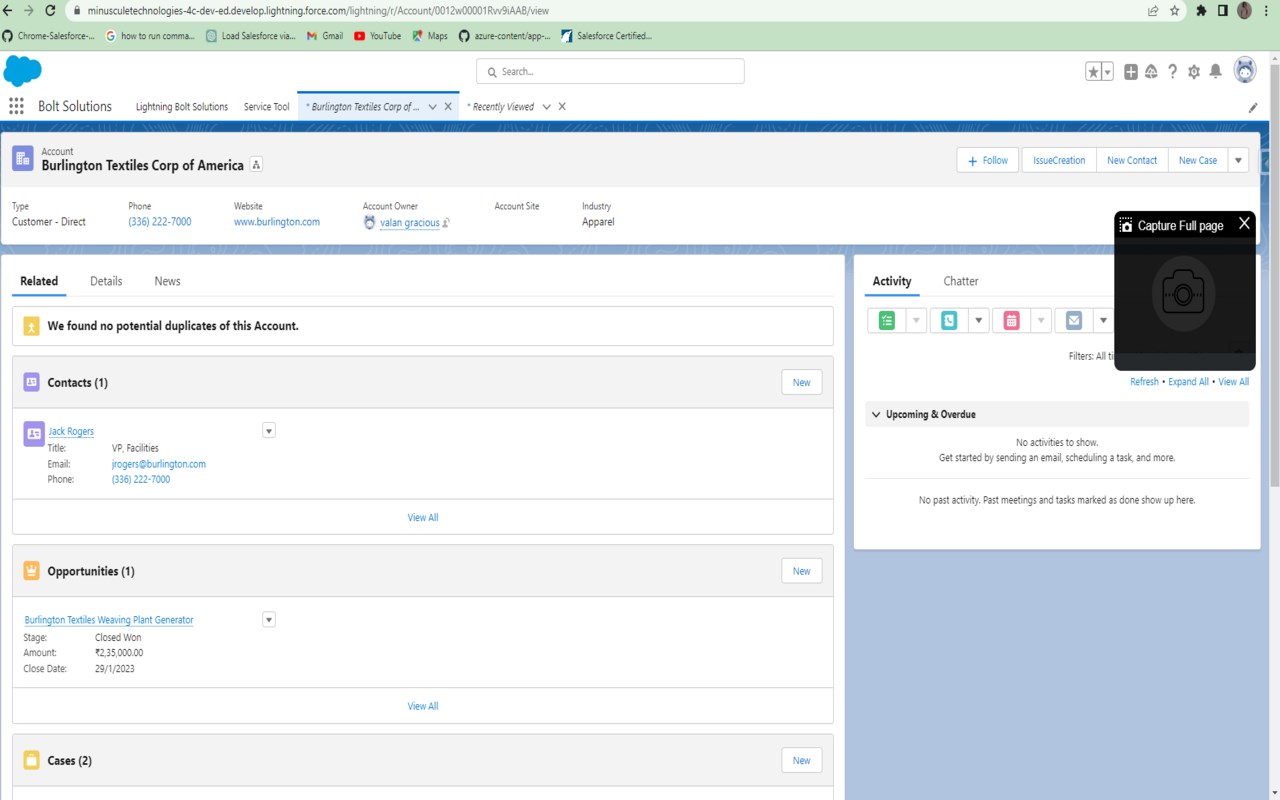This screenshot has width=1280, height=800.
Task: Open the favorites list dropdown arrow
Action: (x=1108, y=72)
